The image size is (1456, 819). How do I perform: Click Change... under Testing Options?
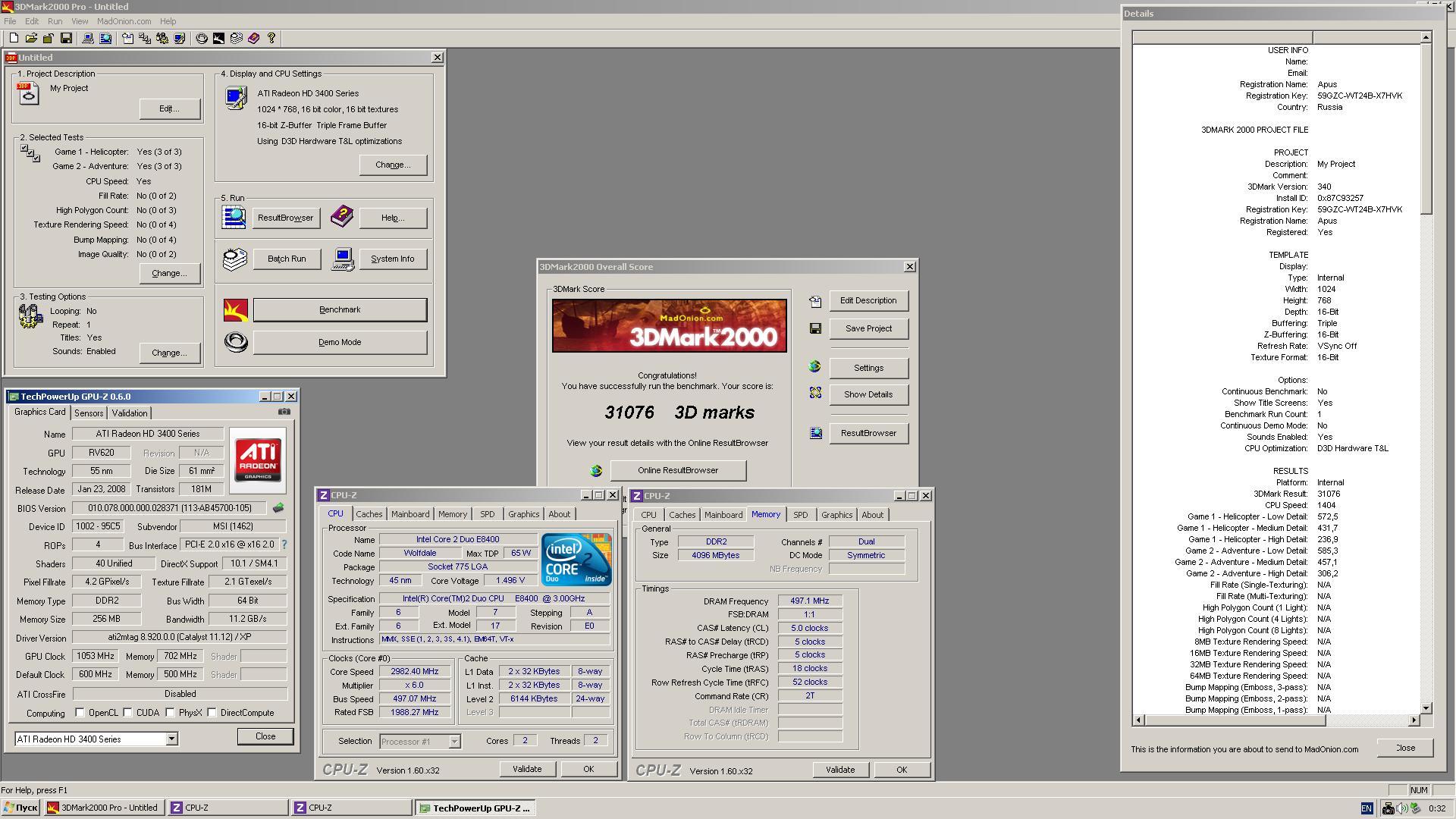point(170,353)
